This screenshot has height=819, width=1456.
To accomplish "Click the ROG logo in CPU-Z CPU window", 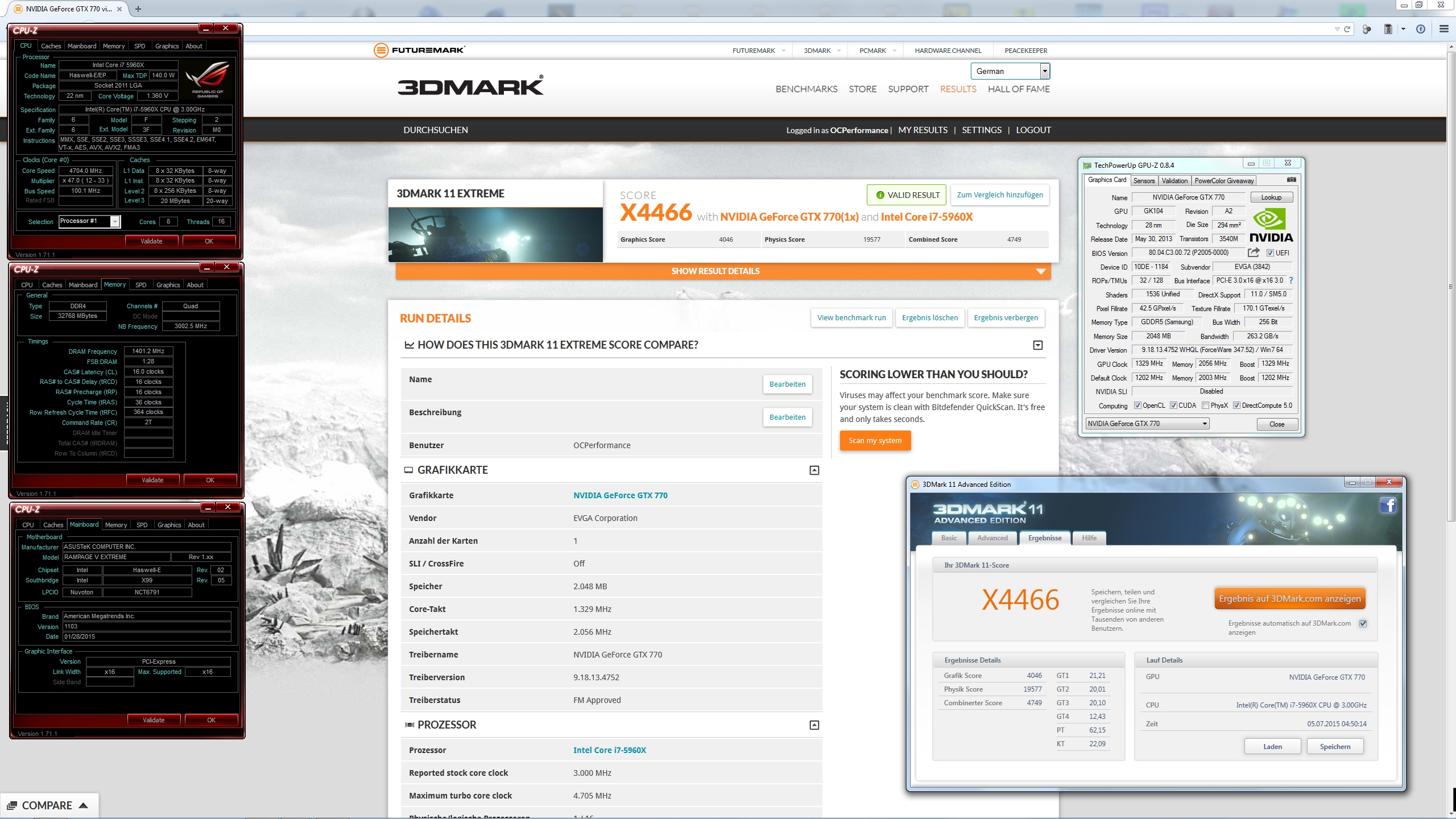I will click(208, 80).
